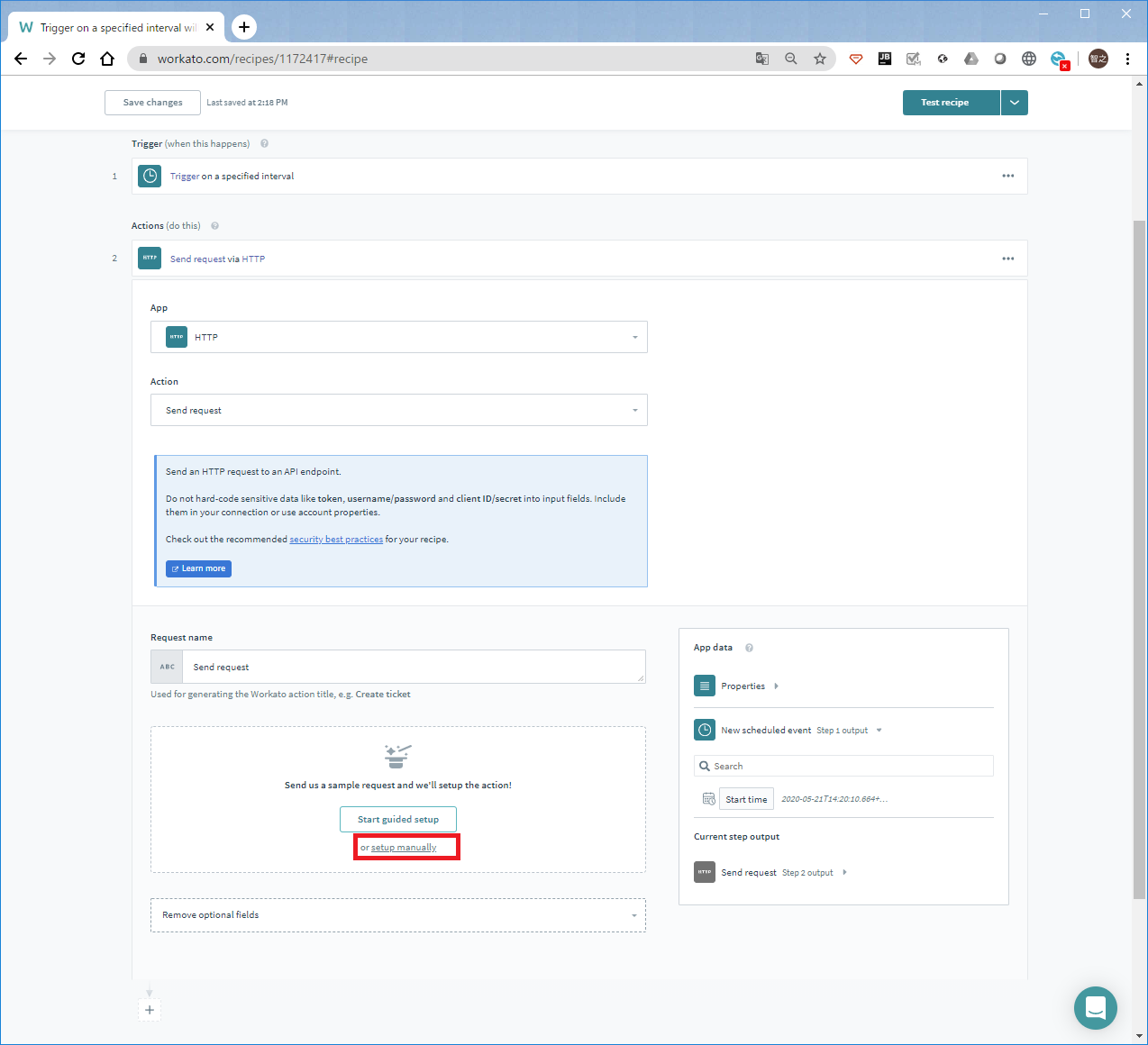Click the 'Create ticket' example text
Viewport: 1148px width, 1045px height.
coord(383,695)
